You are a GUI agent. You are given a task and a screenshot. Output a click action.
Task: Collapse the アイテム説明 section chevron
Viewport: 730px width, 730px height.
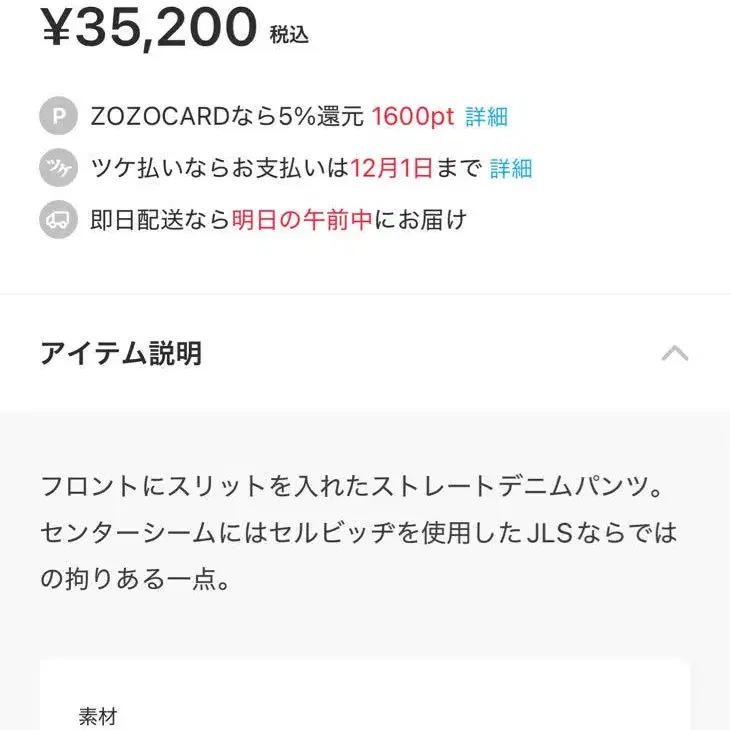tap(675, 353)
